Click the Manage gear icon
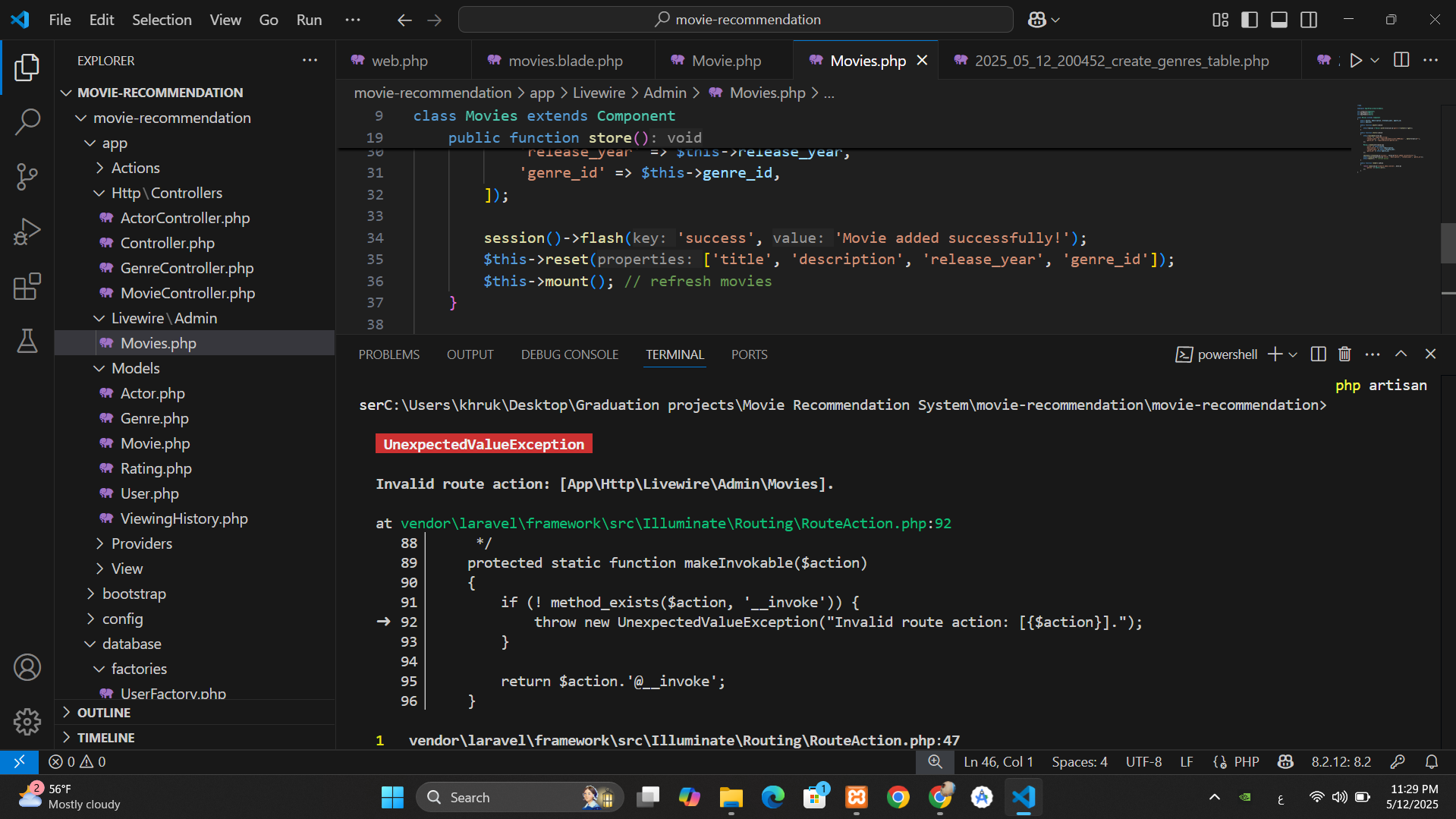 click(x=27, y=721)
